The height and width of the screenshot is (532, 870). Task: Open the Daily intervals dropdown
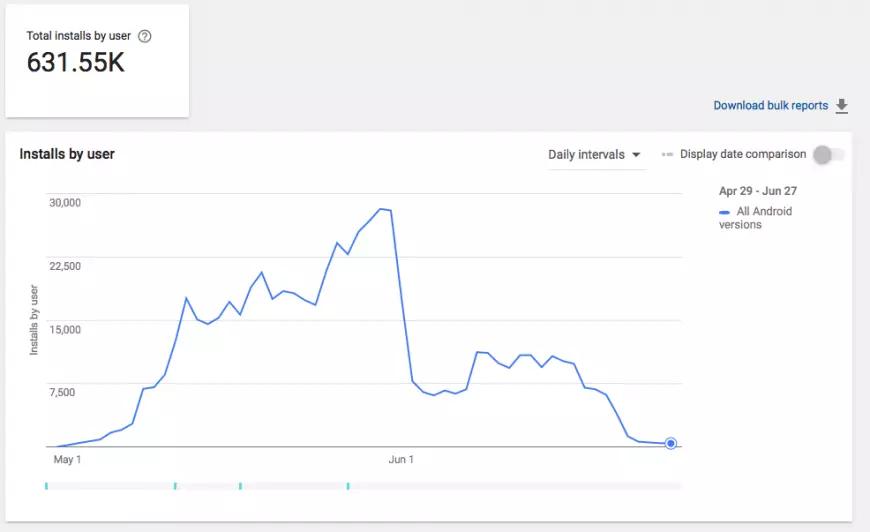tap(594, 155)
